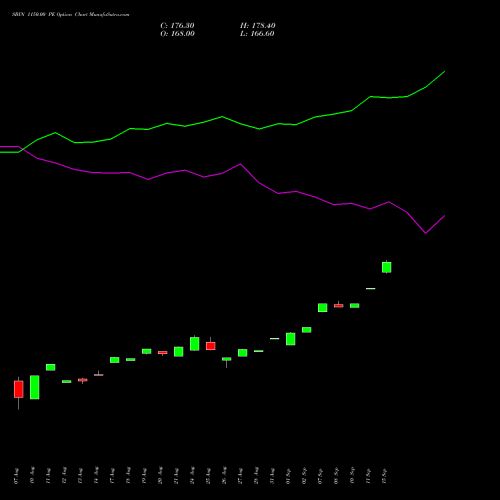Select the 01 Sep date axis label

coord(289,476)
